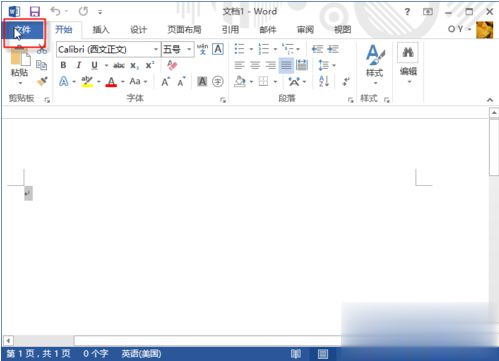Toggle strikethrough abc formatting
This screenshot has height=361, width=499.
119,65
